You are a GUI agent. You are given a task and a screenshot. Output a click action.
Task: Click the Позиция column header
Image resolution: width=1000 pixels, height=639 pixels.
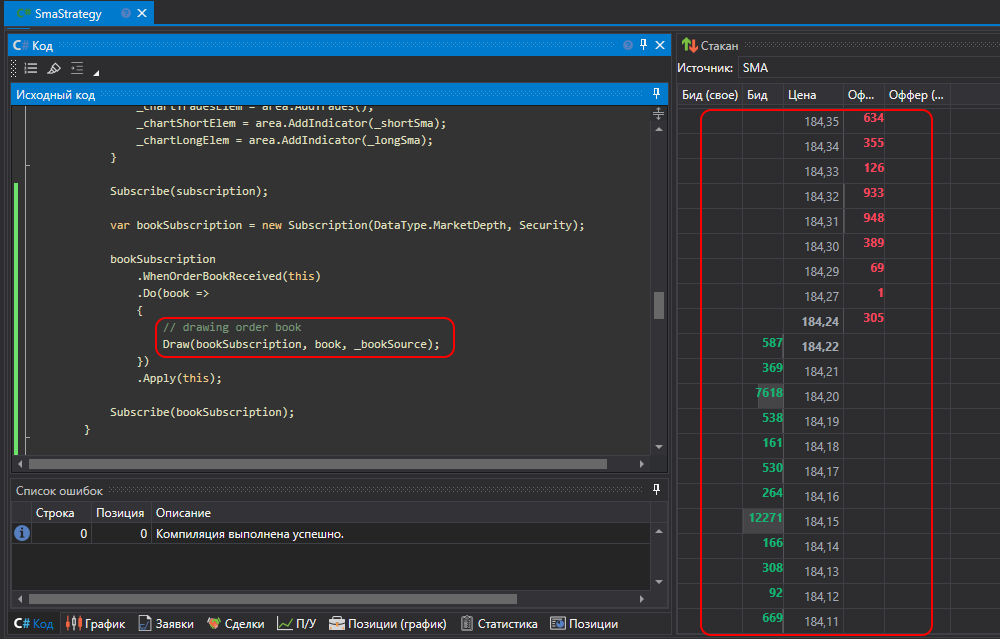pyautogui.click(x=120, y=513)
